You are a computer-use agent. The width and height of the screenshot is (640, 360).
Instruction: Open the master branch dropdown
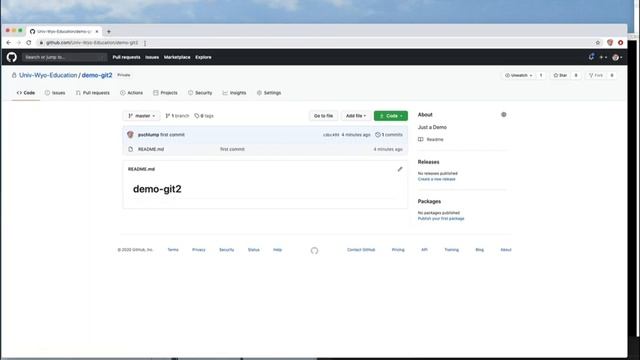142,116
